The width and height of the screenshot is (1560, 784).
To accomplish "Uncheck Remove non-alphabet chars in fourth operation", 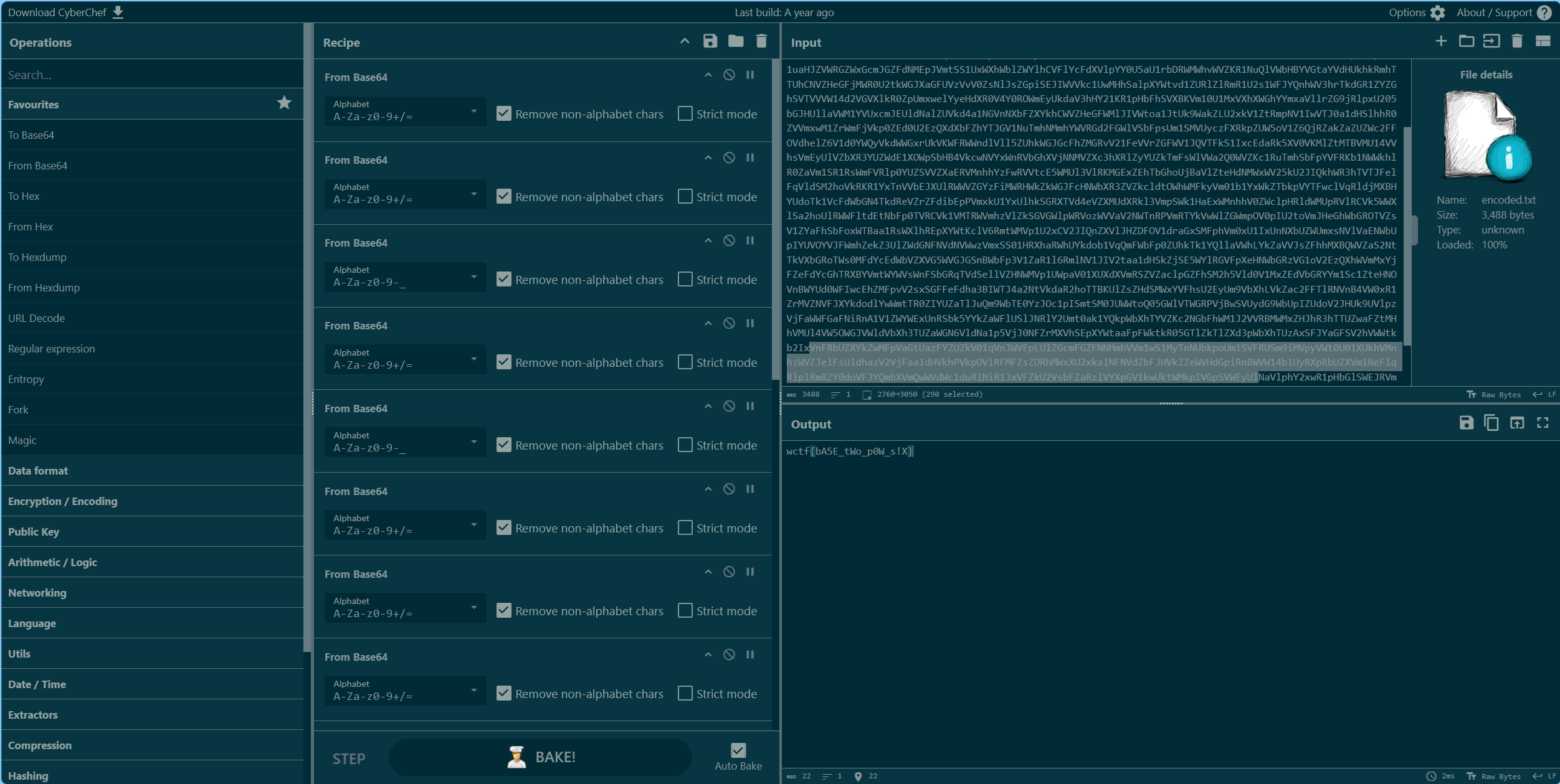I will 503,362.
